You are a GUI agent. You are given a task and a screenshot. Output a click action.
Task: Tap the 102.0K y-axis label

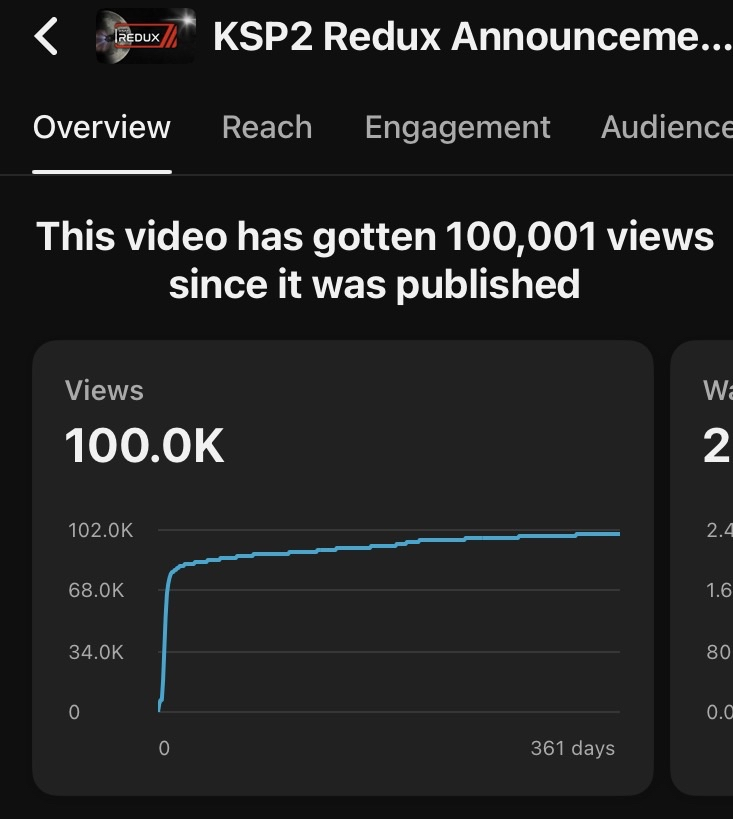[101, 530]
